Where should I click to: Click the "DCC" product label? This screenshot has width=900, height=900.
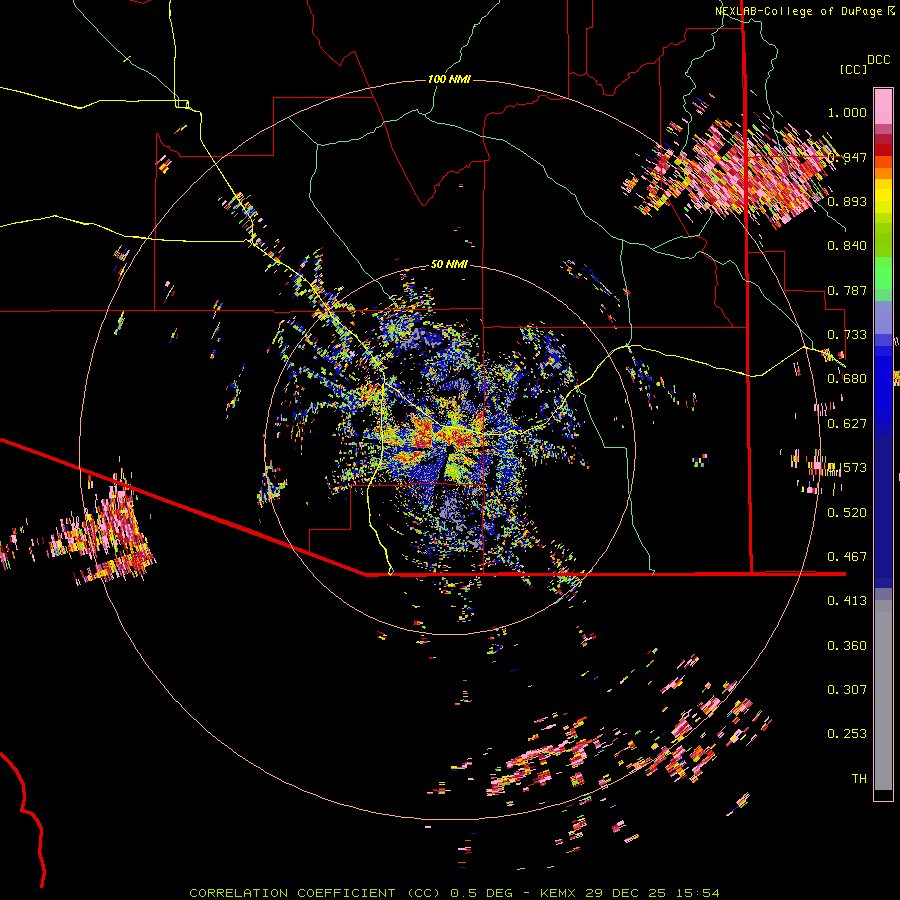pos(878,60)
